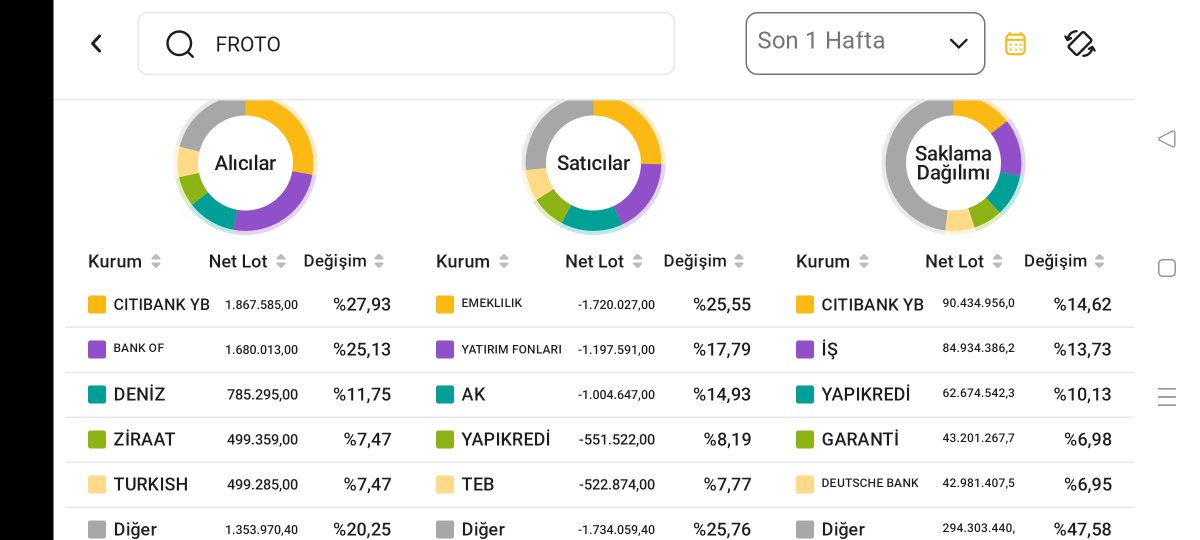Sort Saklama table by Net Lot
The width and height of the screenshot is (1200, 540).
965,261
